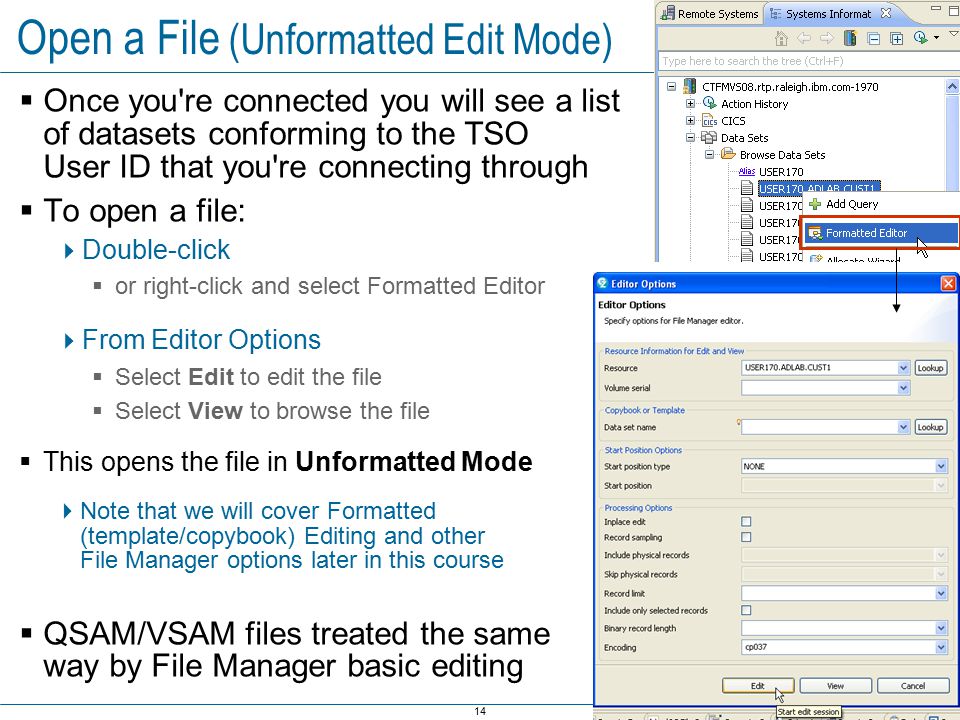Enable the Inplace edit checkbox

(x=746, y=522)
